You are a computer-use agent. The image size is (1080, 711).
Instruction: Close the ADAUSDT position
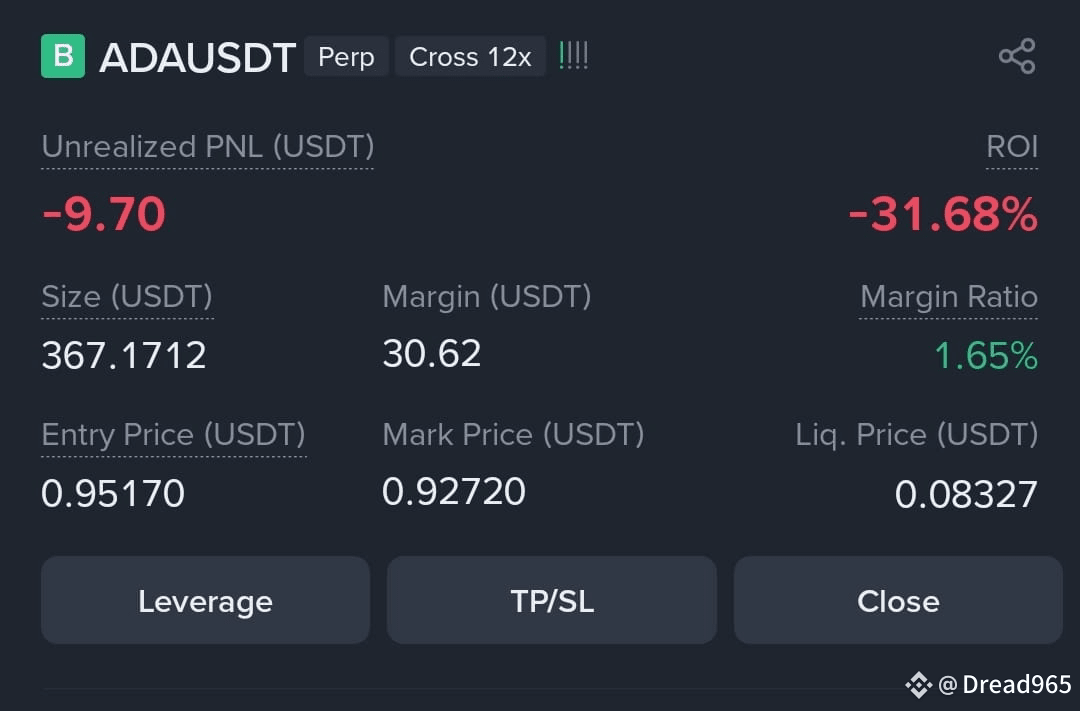tap(898, 600)
